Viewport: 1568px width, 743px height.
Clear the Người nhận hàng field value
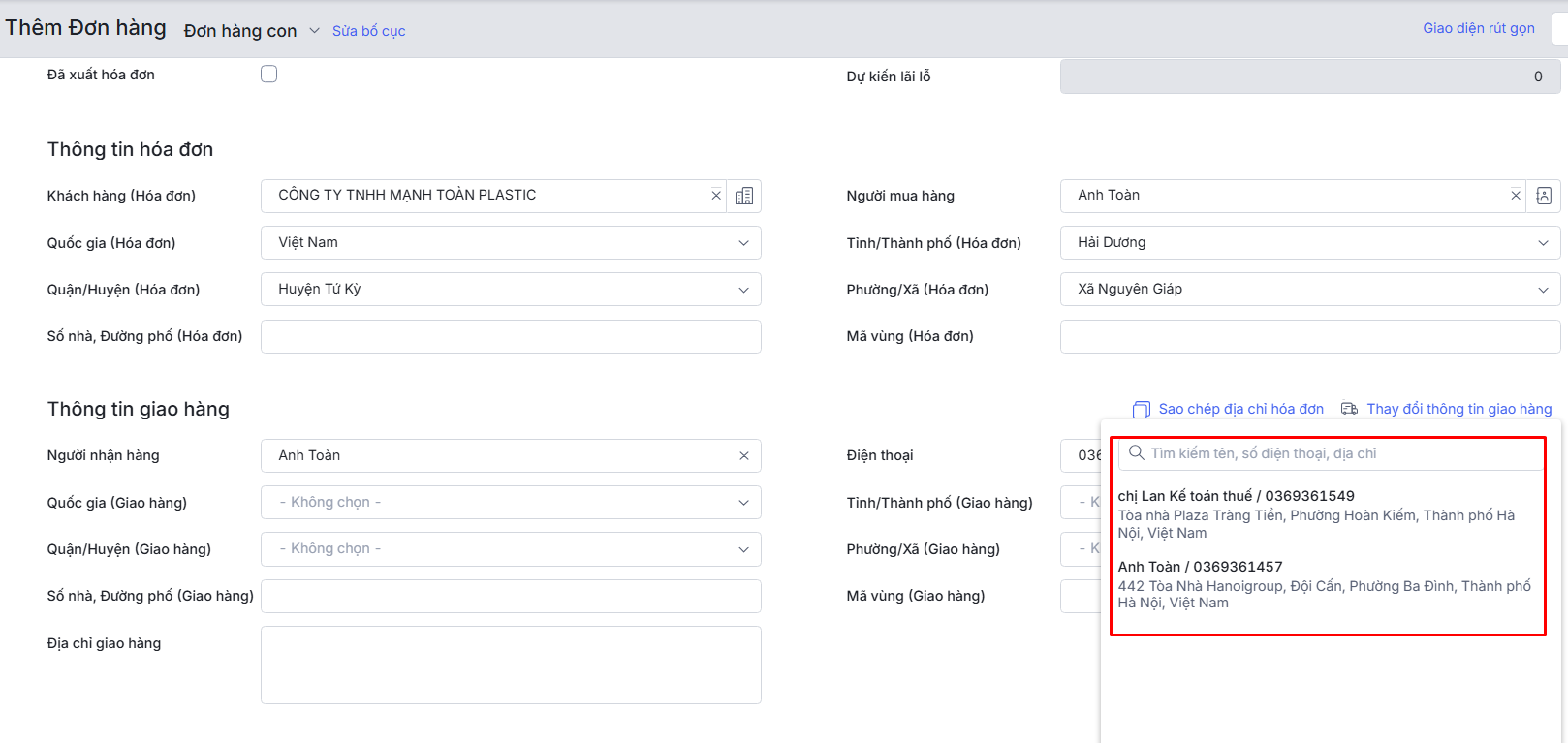(744, 456)
